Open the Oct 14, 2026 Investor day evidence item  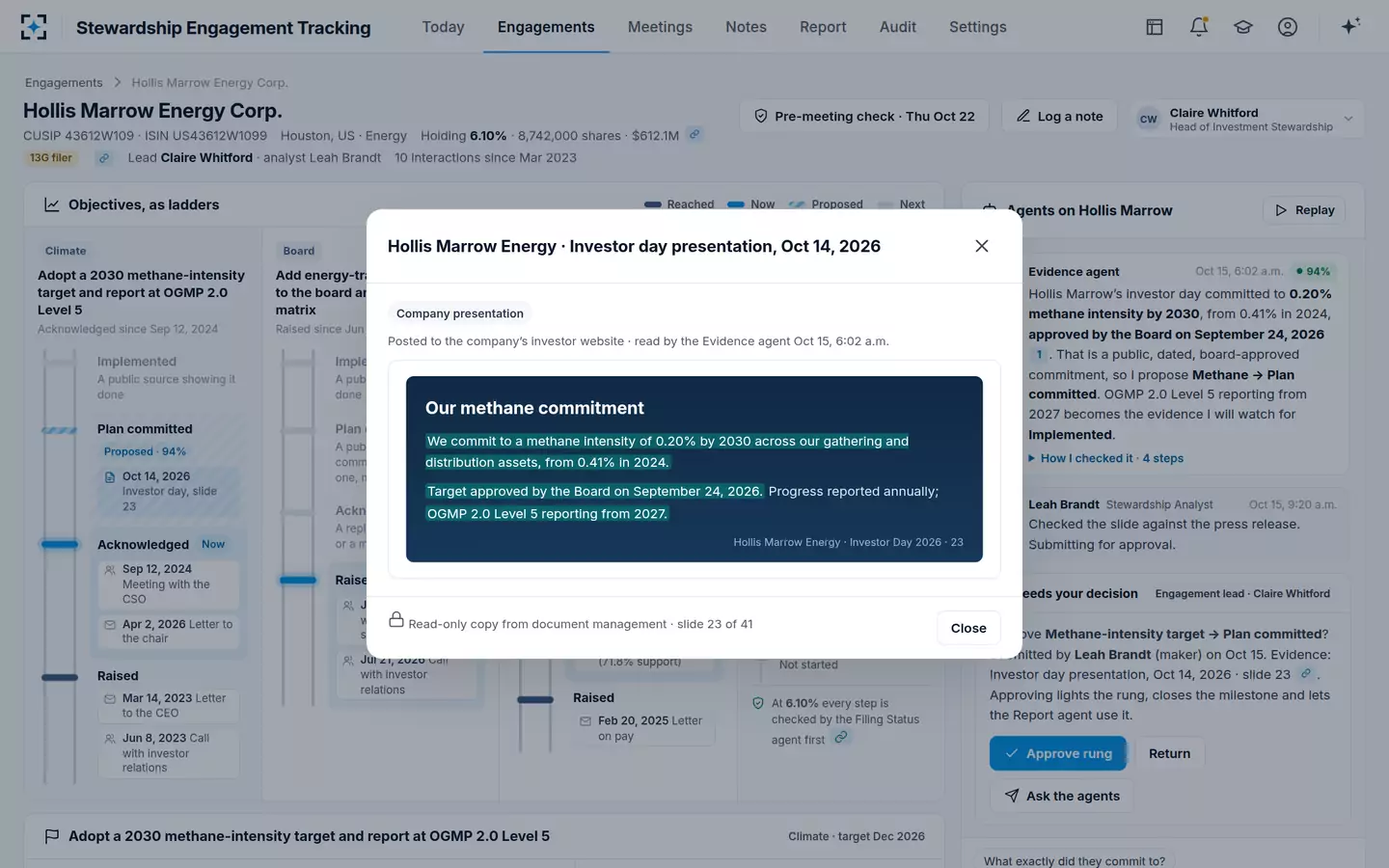[169, 491]
